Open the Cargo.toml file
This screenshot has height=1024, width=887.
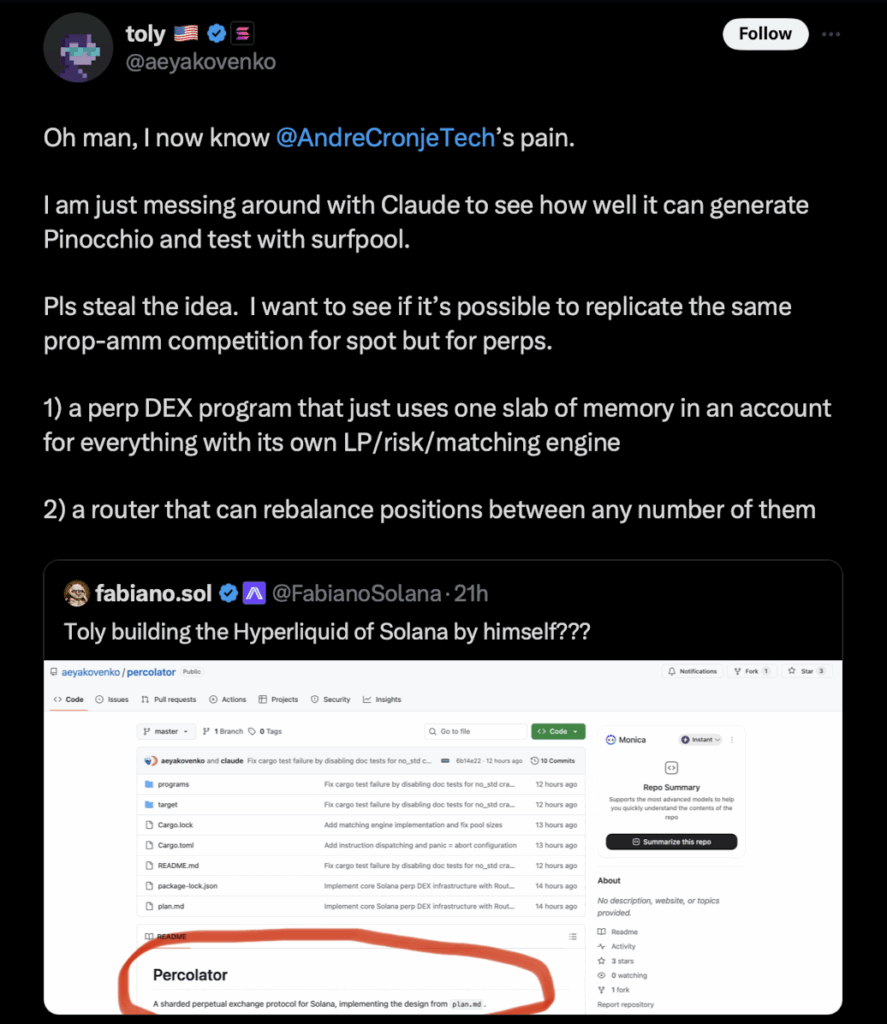175,845
